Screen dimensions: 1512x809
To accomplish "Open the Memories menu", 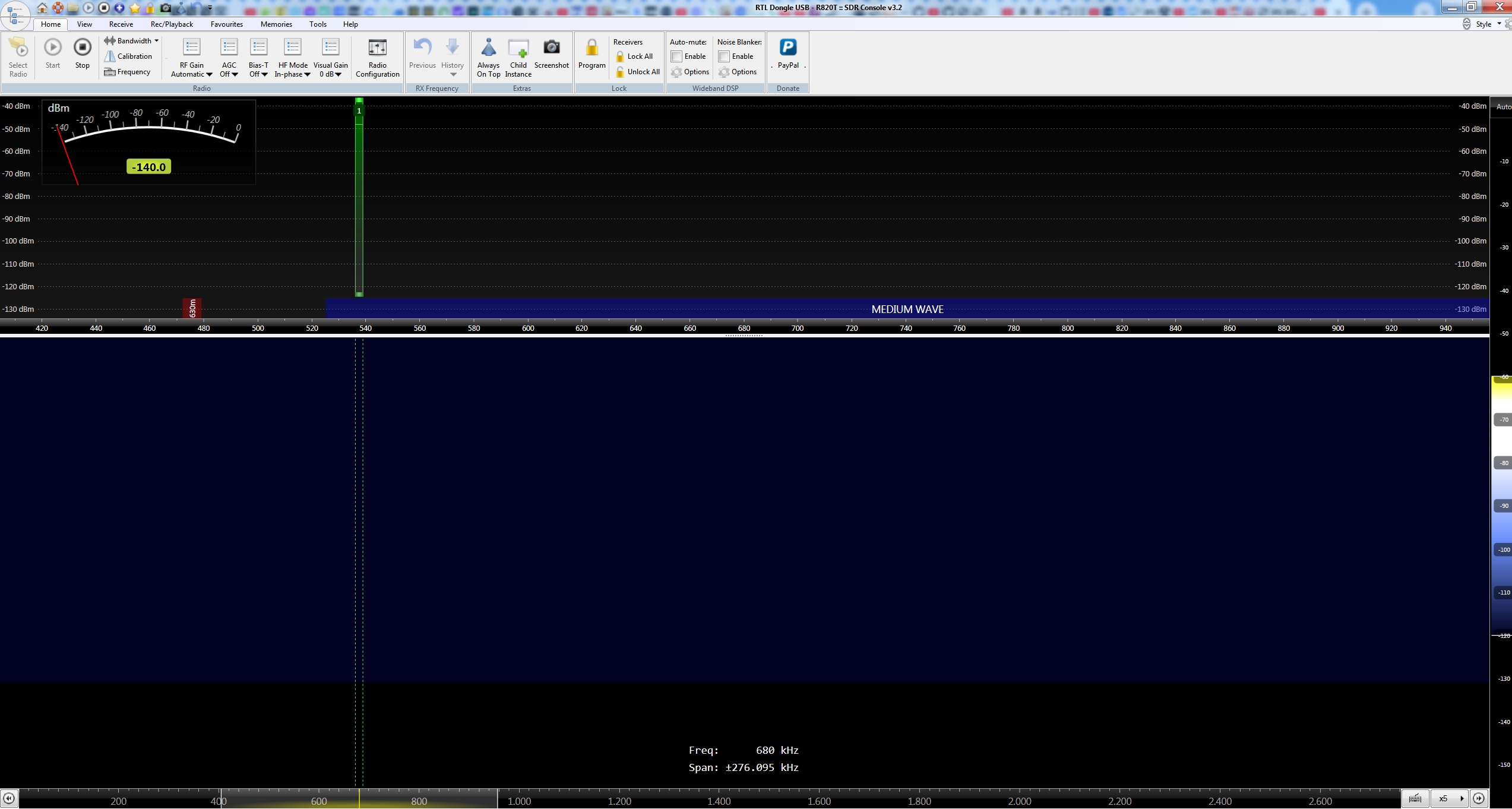I will (x=276, y=24).
